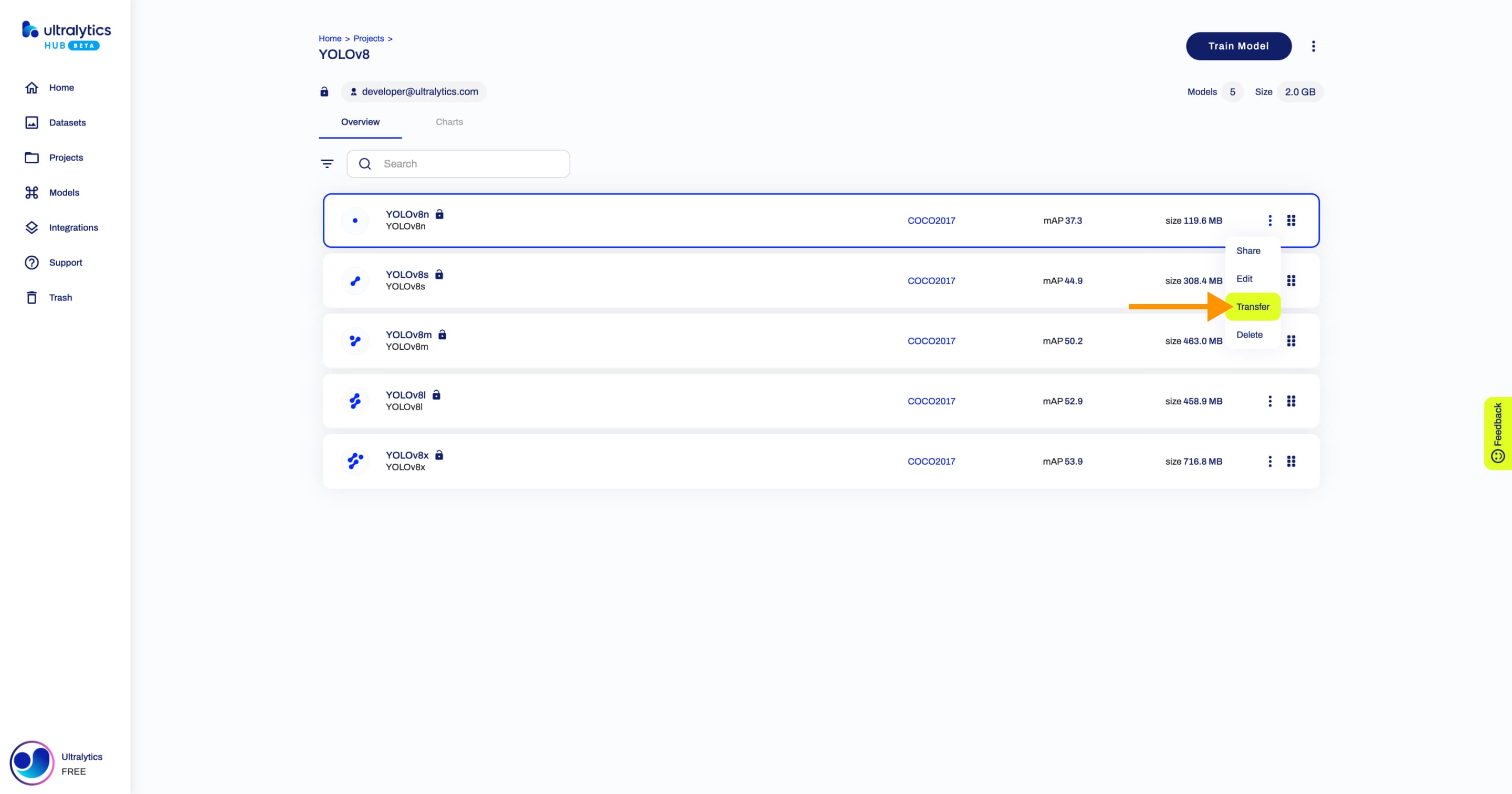The image size is (1512, 794).
Task: Select the Delete option from context menu
Action: (1249, 334)
